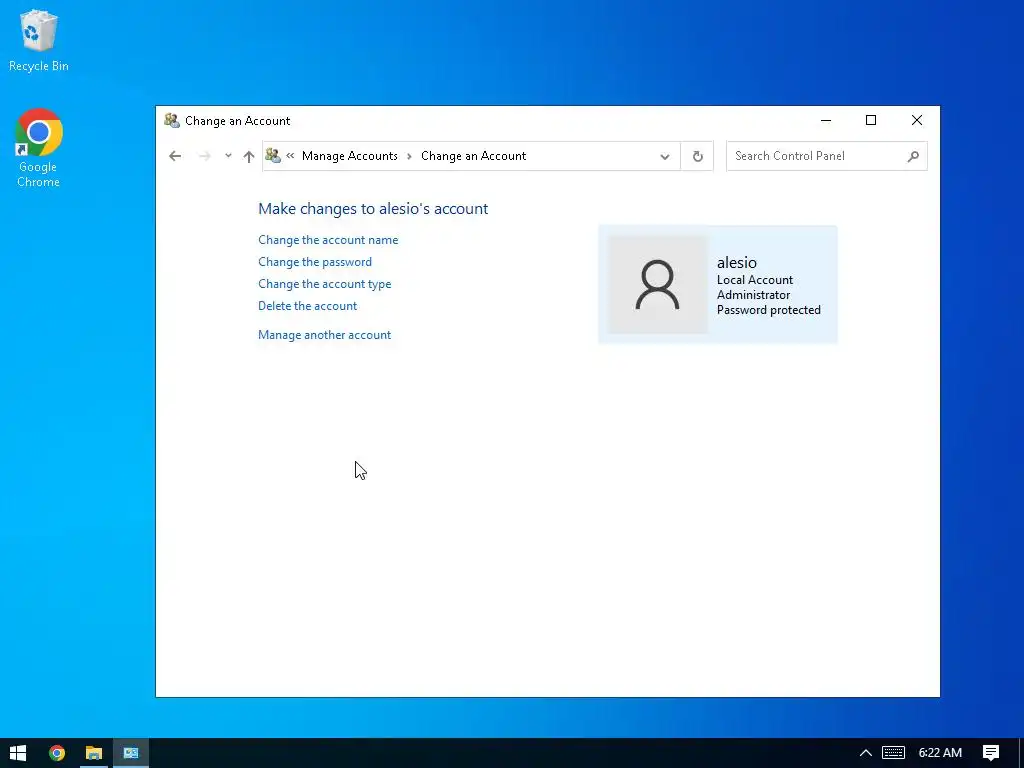Open the Action Center notifications icon
The image size is (1024, 768).
[991, 753]
